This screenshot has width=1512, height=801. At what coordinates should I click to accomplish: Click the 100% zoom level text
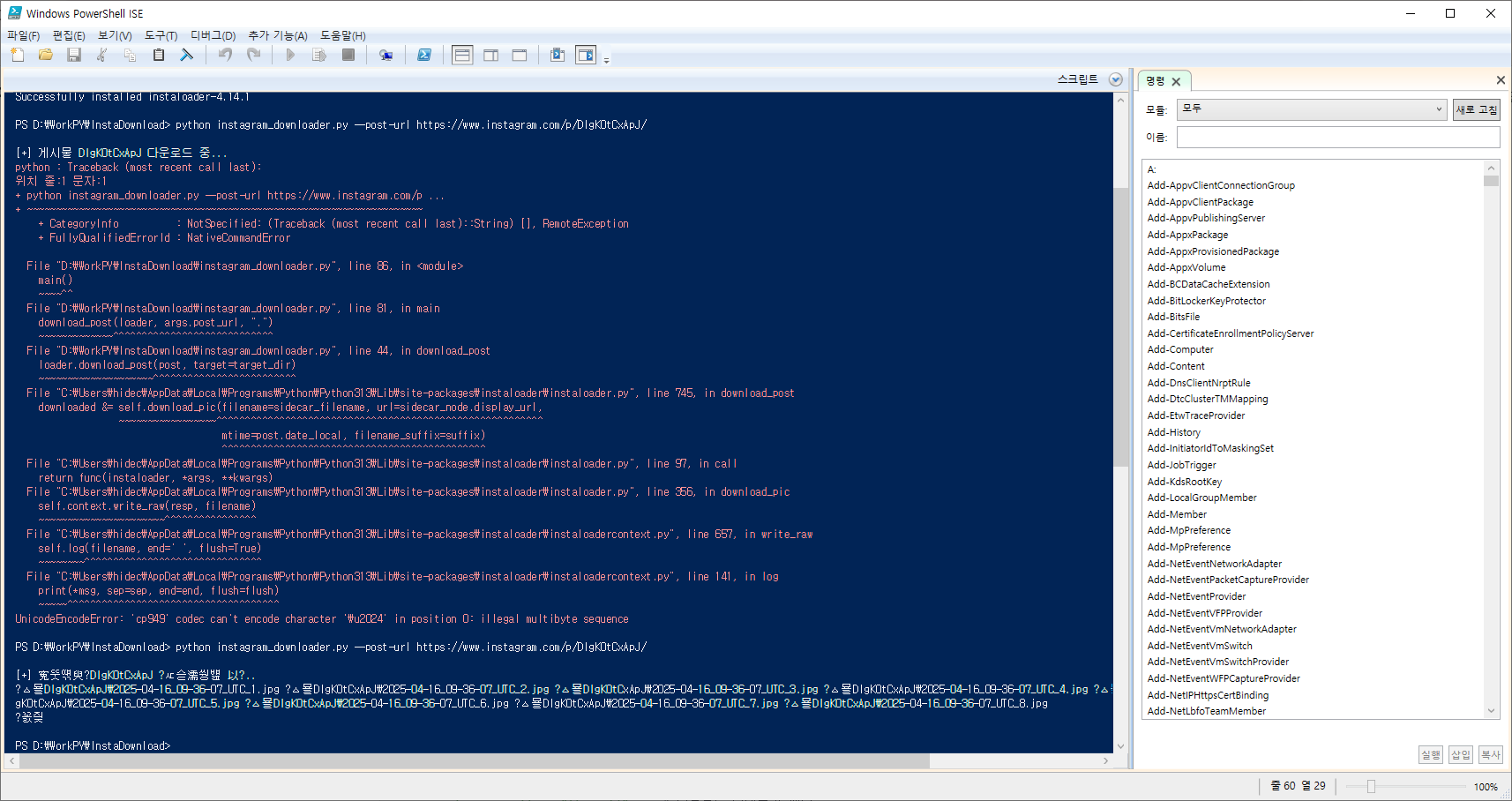1486,787
